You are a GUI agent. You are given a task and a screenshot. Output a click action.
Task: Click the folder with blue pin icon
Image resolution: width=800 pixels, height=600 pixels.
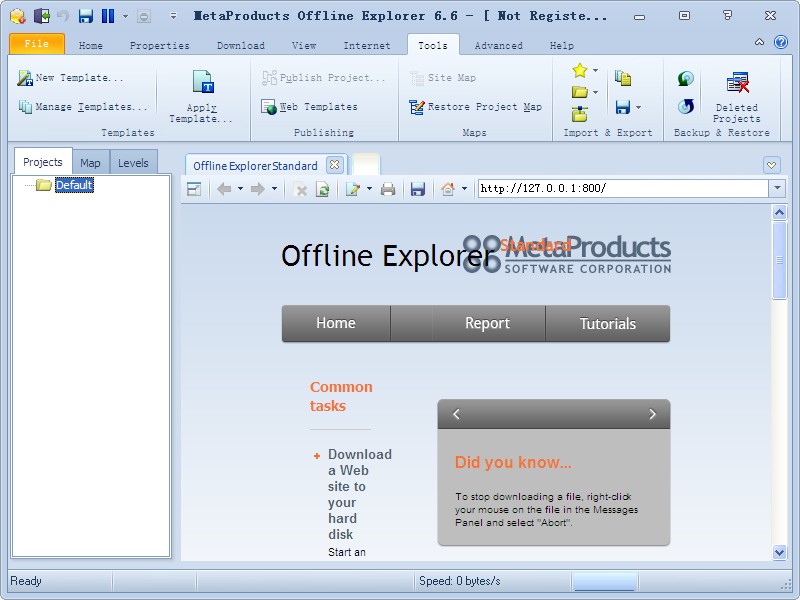pyautogui.click(x=580, y=114)
